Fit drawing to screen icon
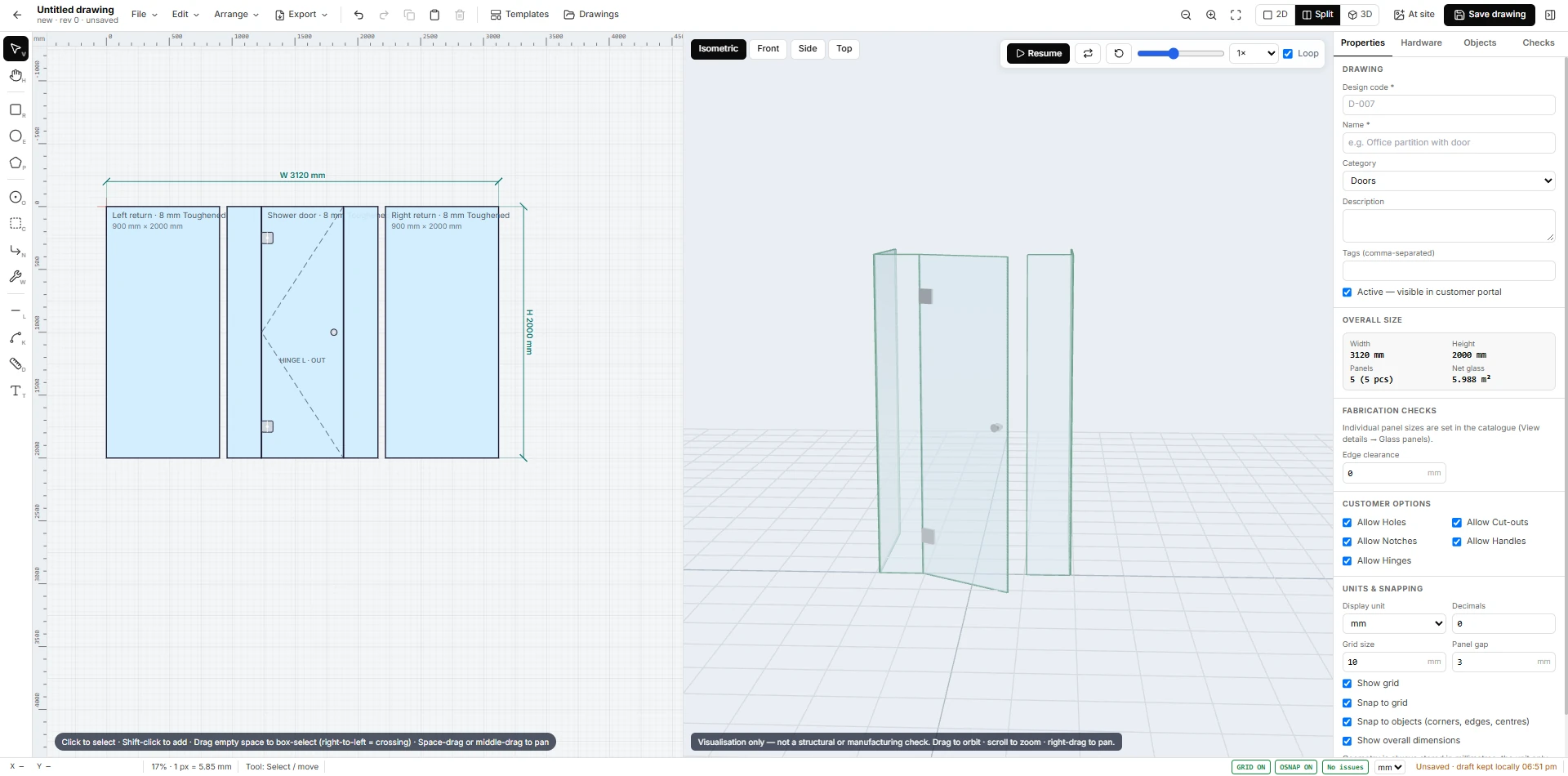Image resolution: width=1568 pixels, height=776 pixels. pyautogui.click(x=1236, y=15)
